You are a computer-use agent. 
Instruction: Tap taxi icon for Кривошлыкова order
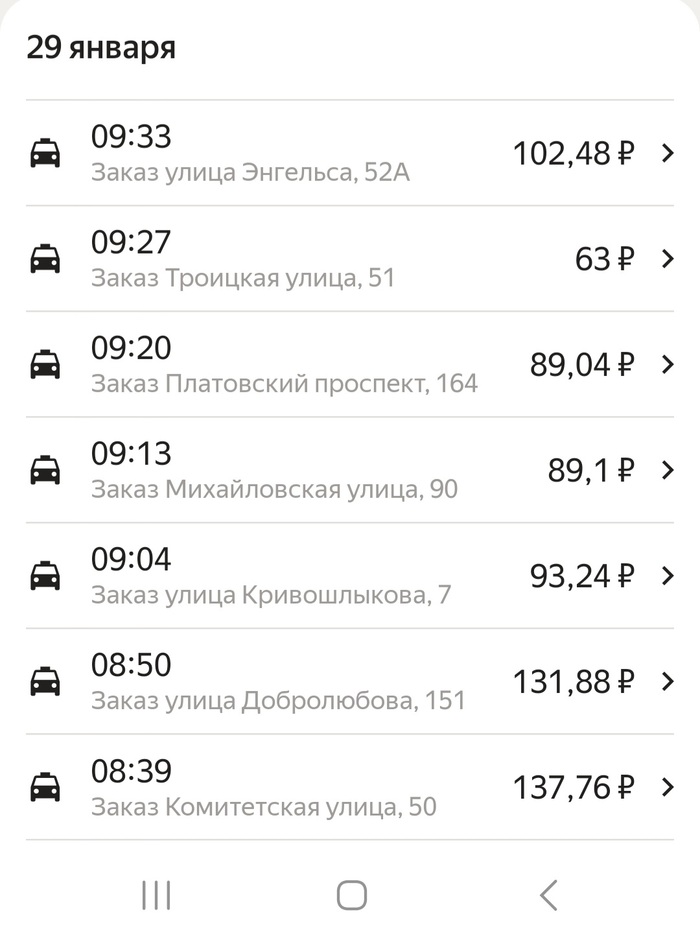pos(45,576)
